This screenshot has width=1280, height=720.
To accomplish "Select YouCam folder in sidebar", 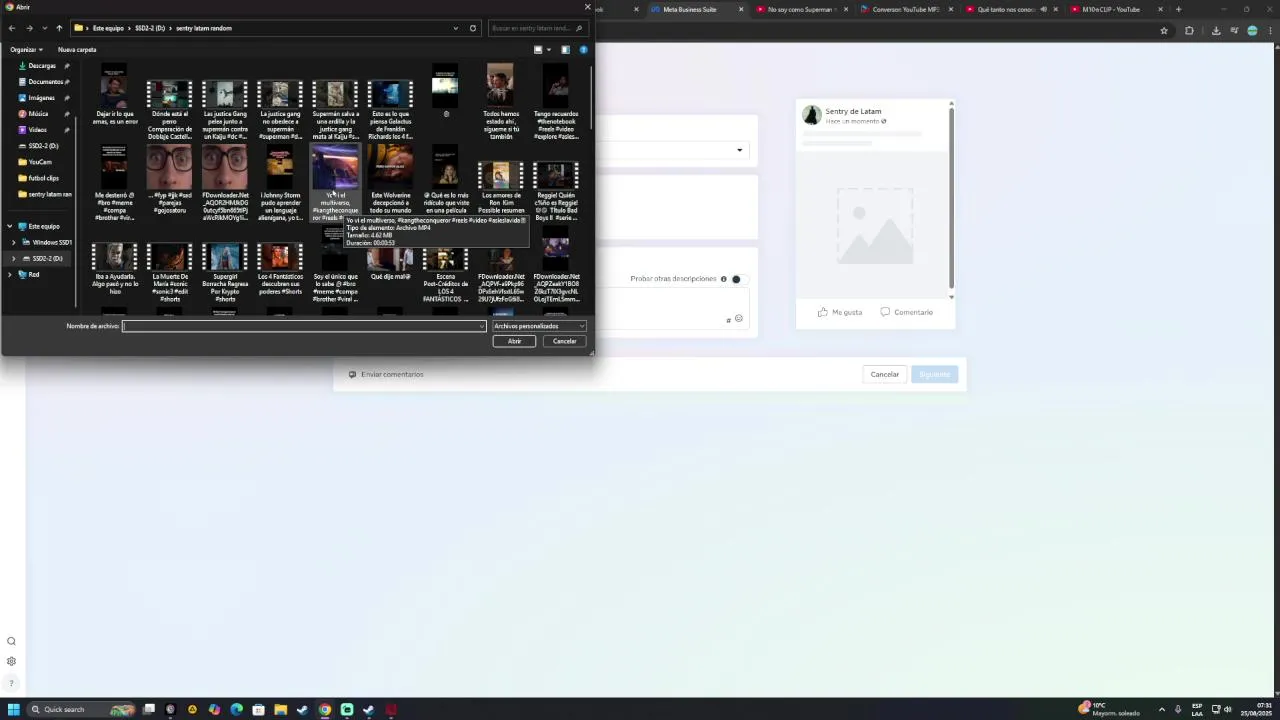I will pyautogui.click(x=40, y=162).
